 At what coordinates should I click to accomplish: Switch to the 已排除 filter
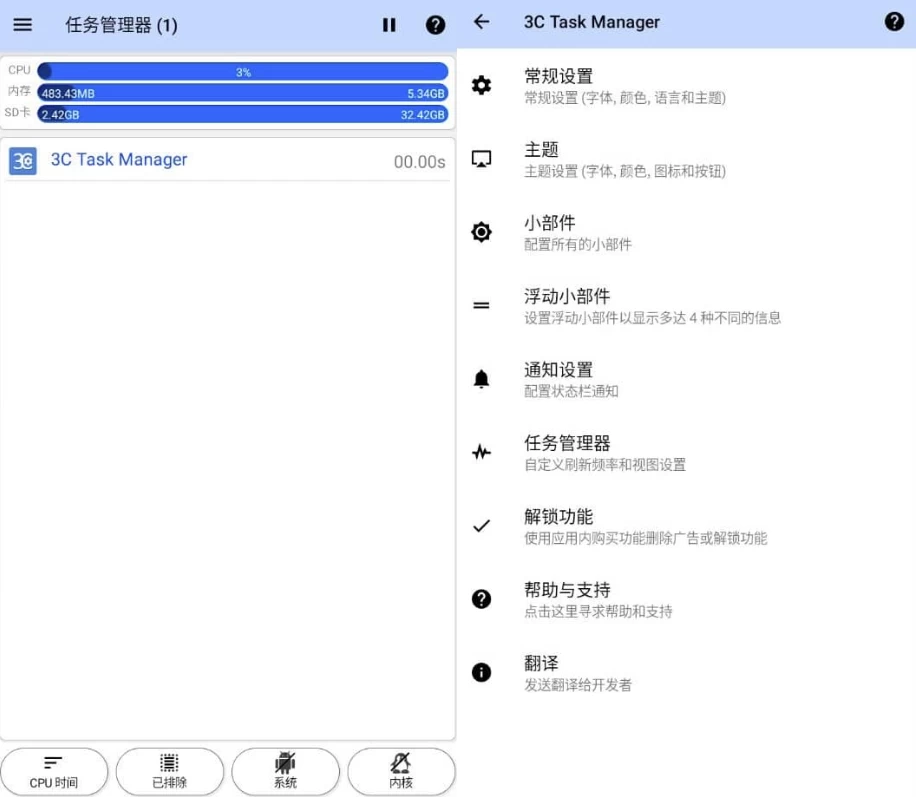(x=170, y=771)
